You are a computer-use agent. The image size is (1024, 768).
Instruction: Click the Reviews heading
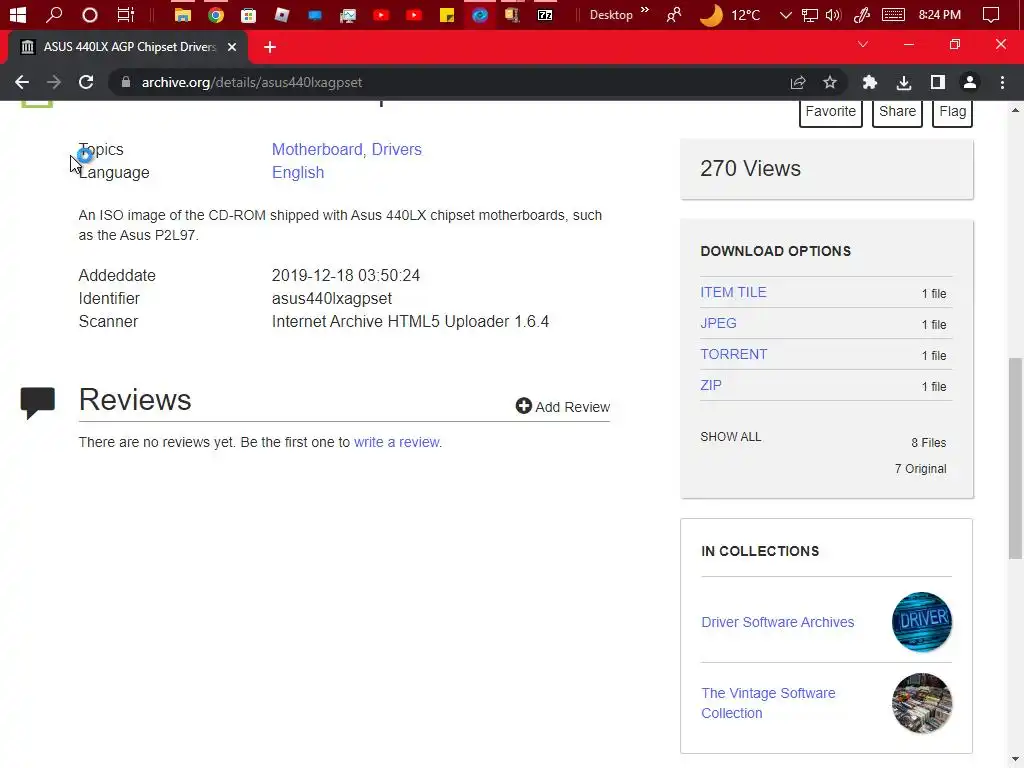pyautogui.click(x=135, y=400)
